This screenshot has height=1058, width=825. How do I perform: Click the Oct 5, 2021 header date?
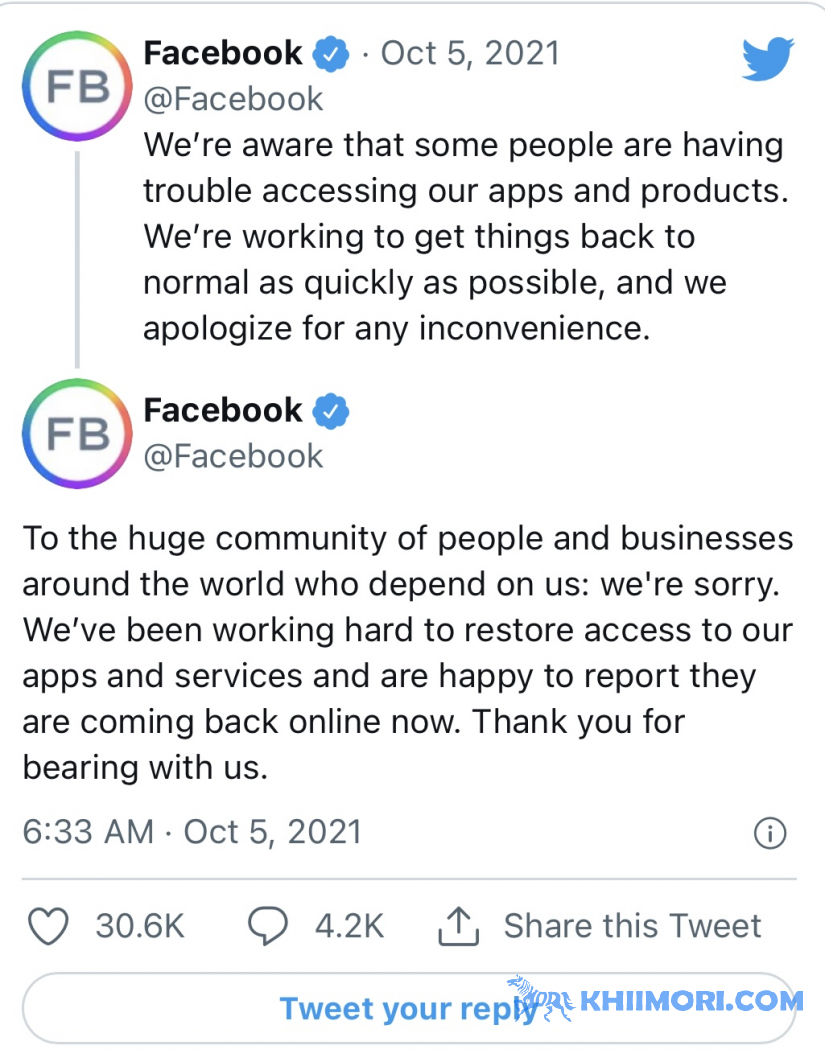[470, 53]
